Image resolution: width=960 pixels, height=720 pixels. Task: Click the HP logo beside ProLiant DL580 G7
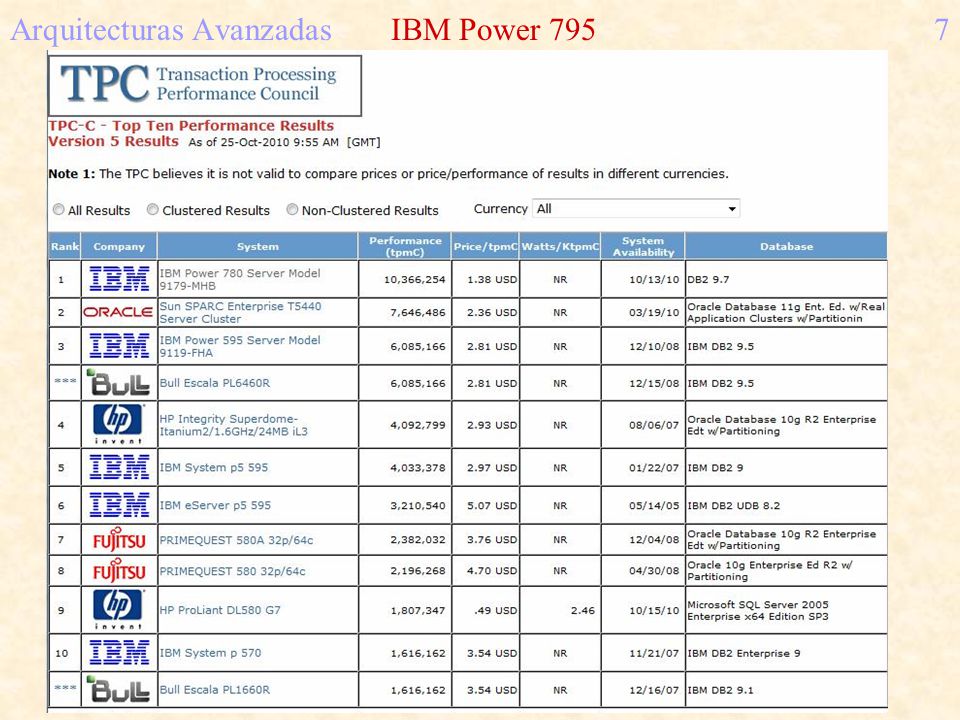(119, 609)
